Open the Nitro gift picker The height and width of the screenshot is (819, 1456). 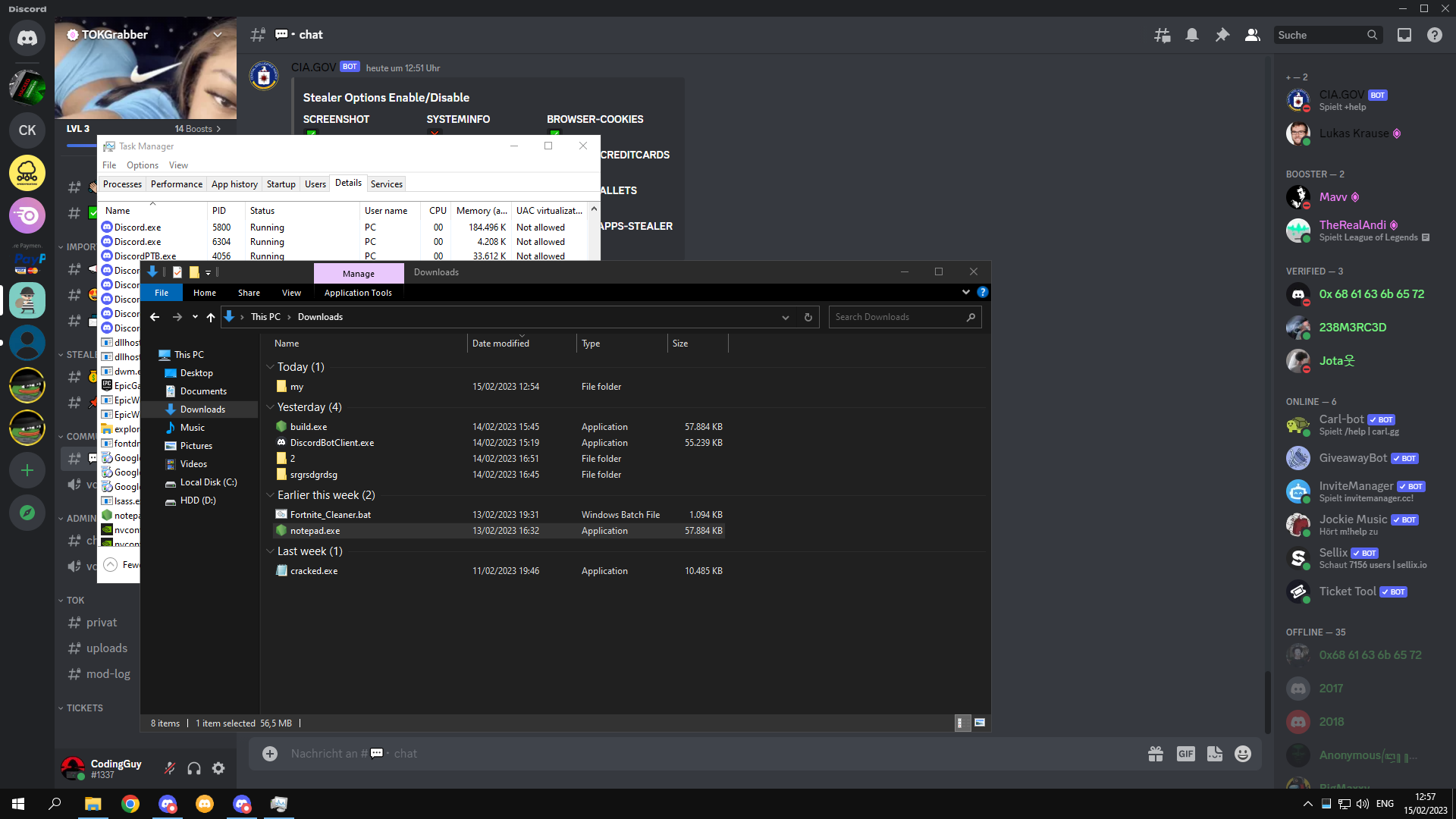point(1156,753)
